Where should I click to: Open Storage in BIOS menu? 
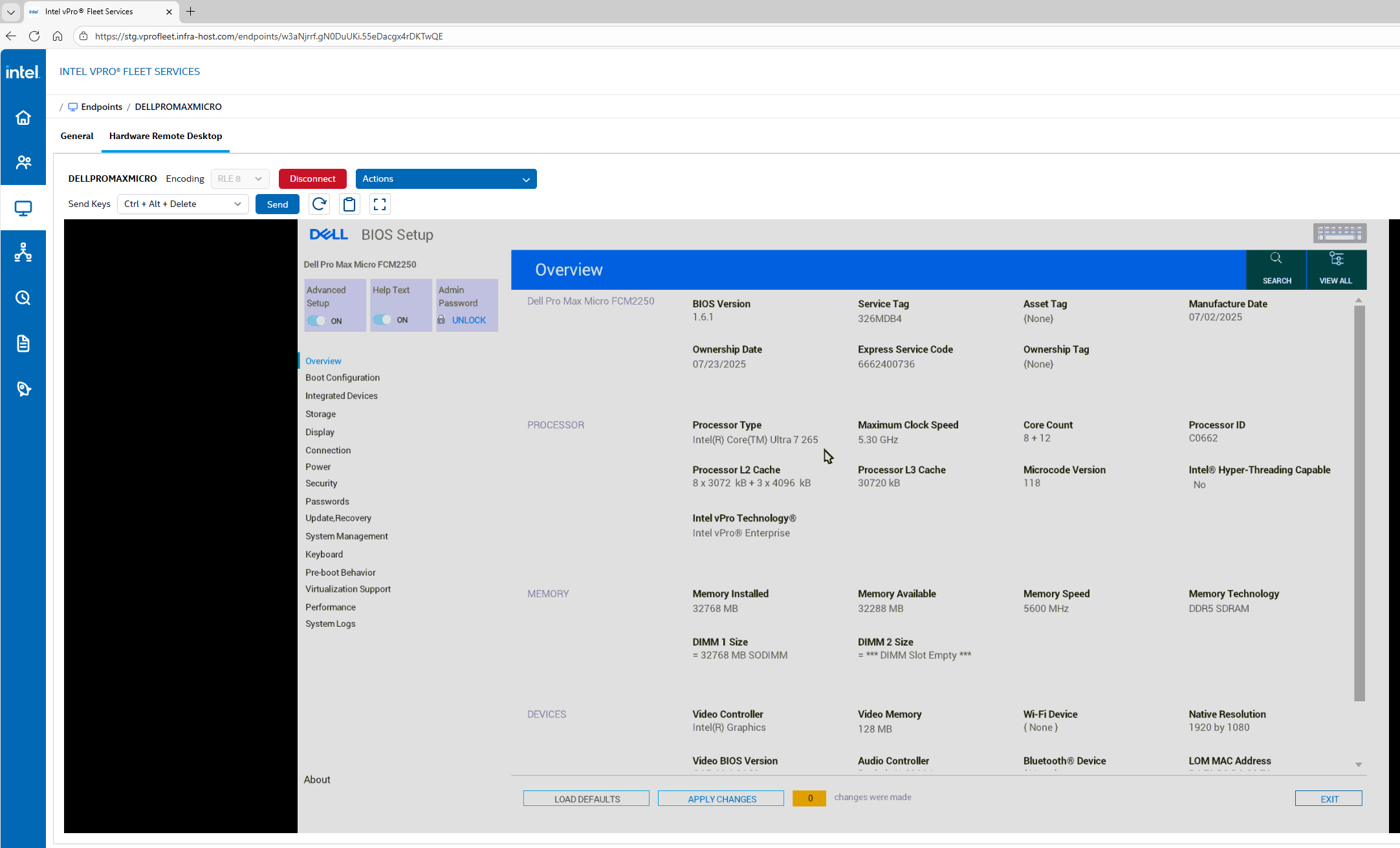point(320,414)
